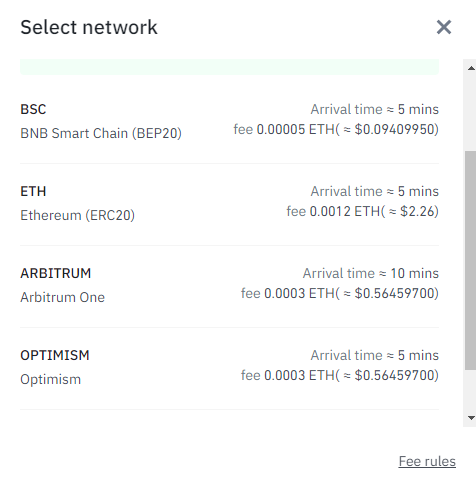The image size is (476, 487).
Task: Choose the Arbitrum One label
Action: pyautogui.click(x=62, y=297)
